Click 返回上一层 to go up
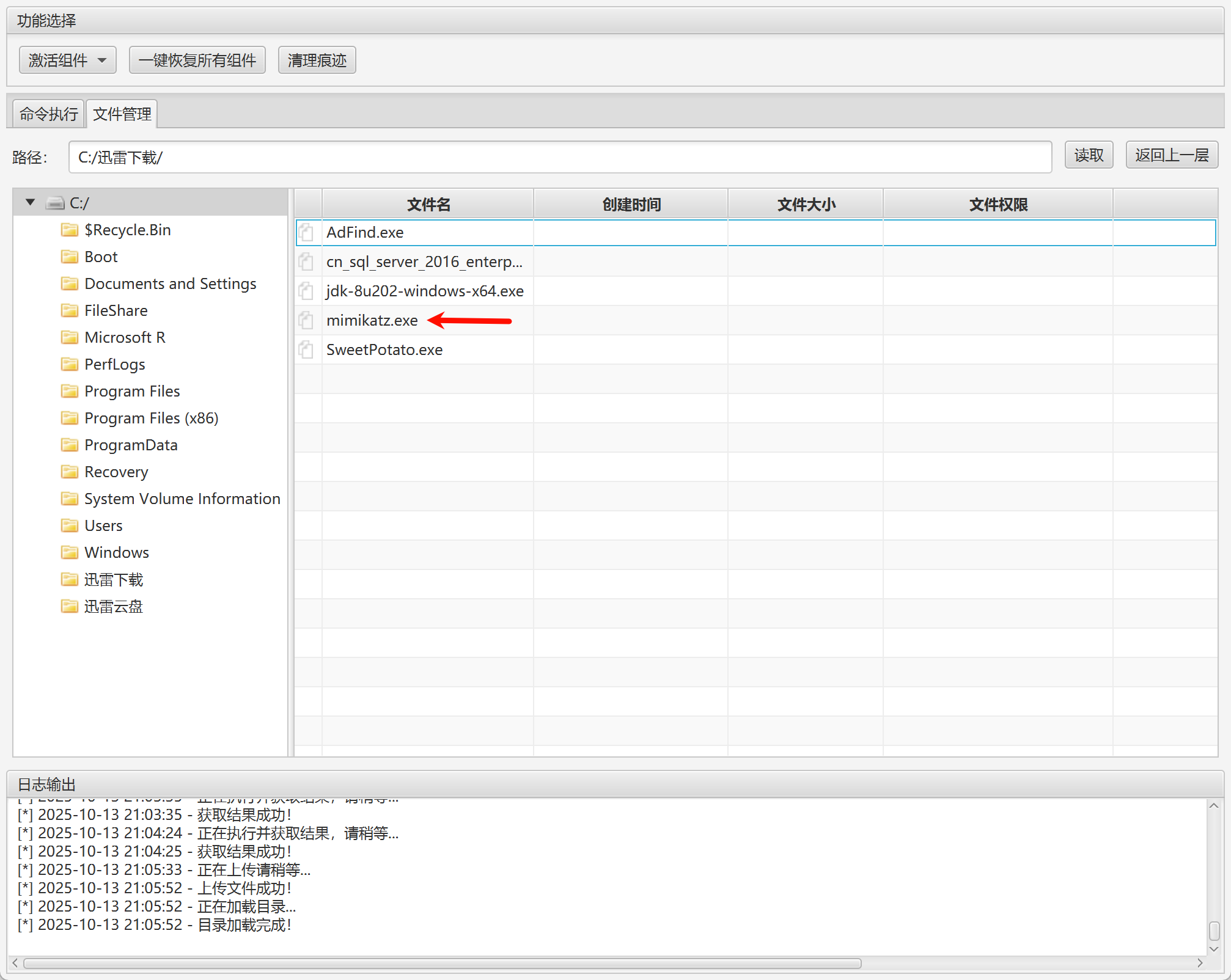 click(1171, 155)
